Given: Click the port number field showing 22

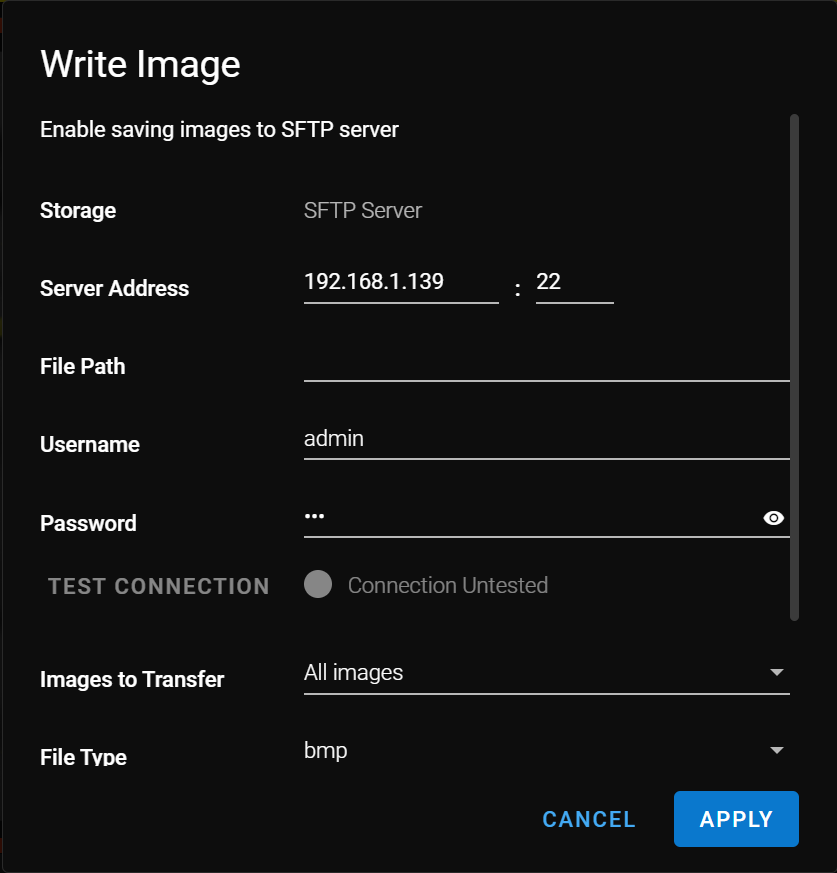Looking at the screenshot, I should [574, 282].
